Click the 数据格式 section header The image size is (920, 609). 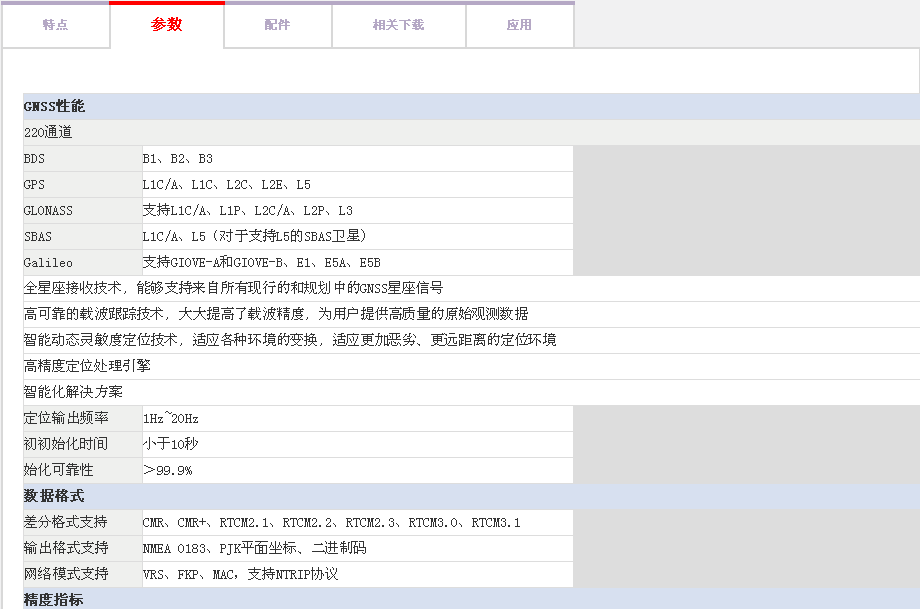click(x=54, y=496)
